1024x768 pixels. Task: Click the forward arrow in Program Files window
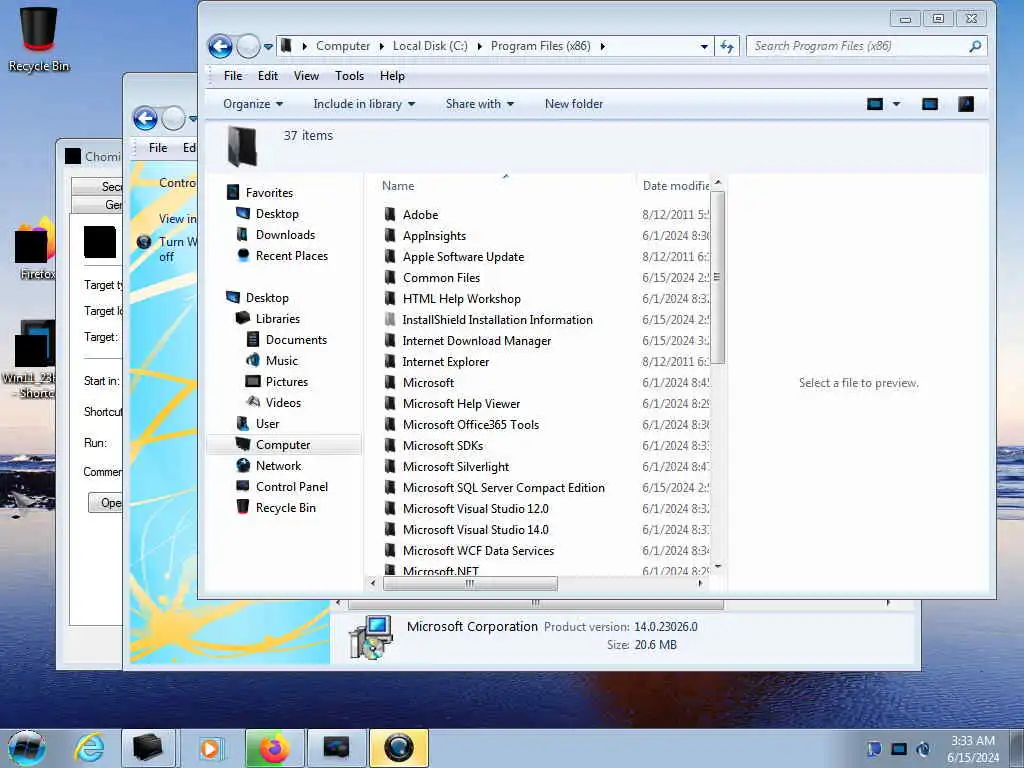(x=248, y=46)
